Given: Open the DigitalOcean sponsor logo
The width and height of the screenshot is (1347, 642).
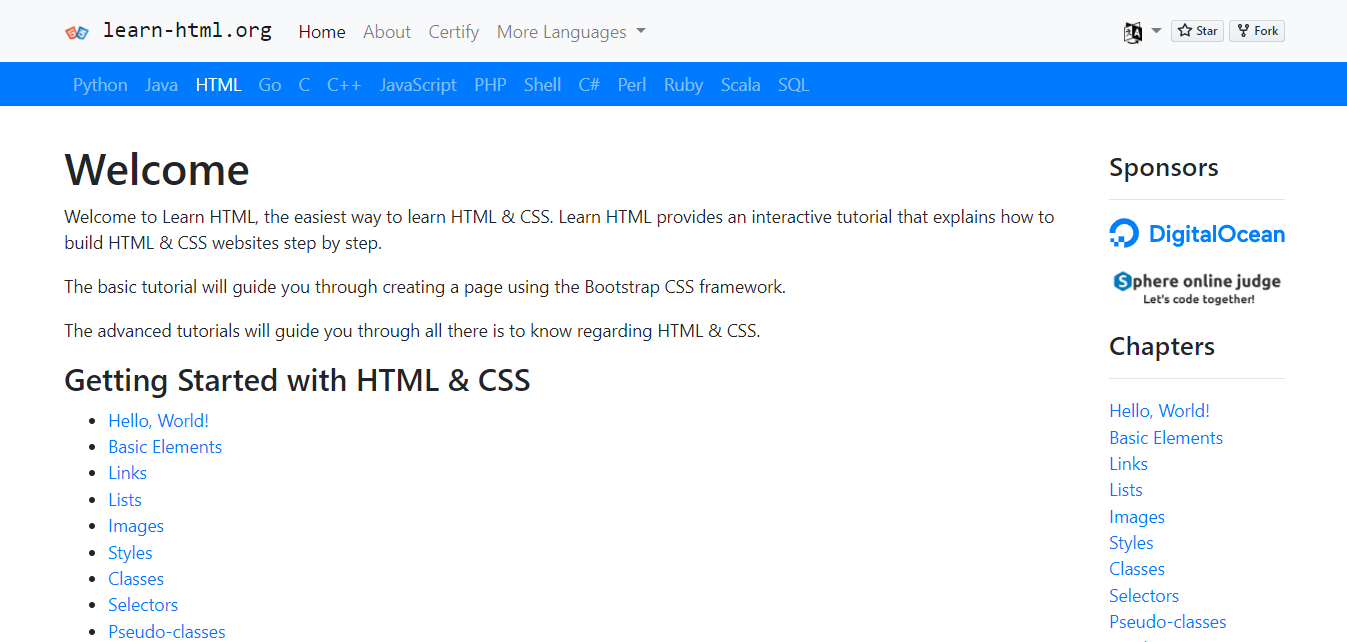Looking at the screenshot, I should click(1197, 234).
